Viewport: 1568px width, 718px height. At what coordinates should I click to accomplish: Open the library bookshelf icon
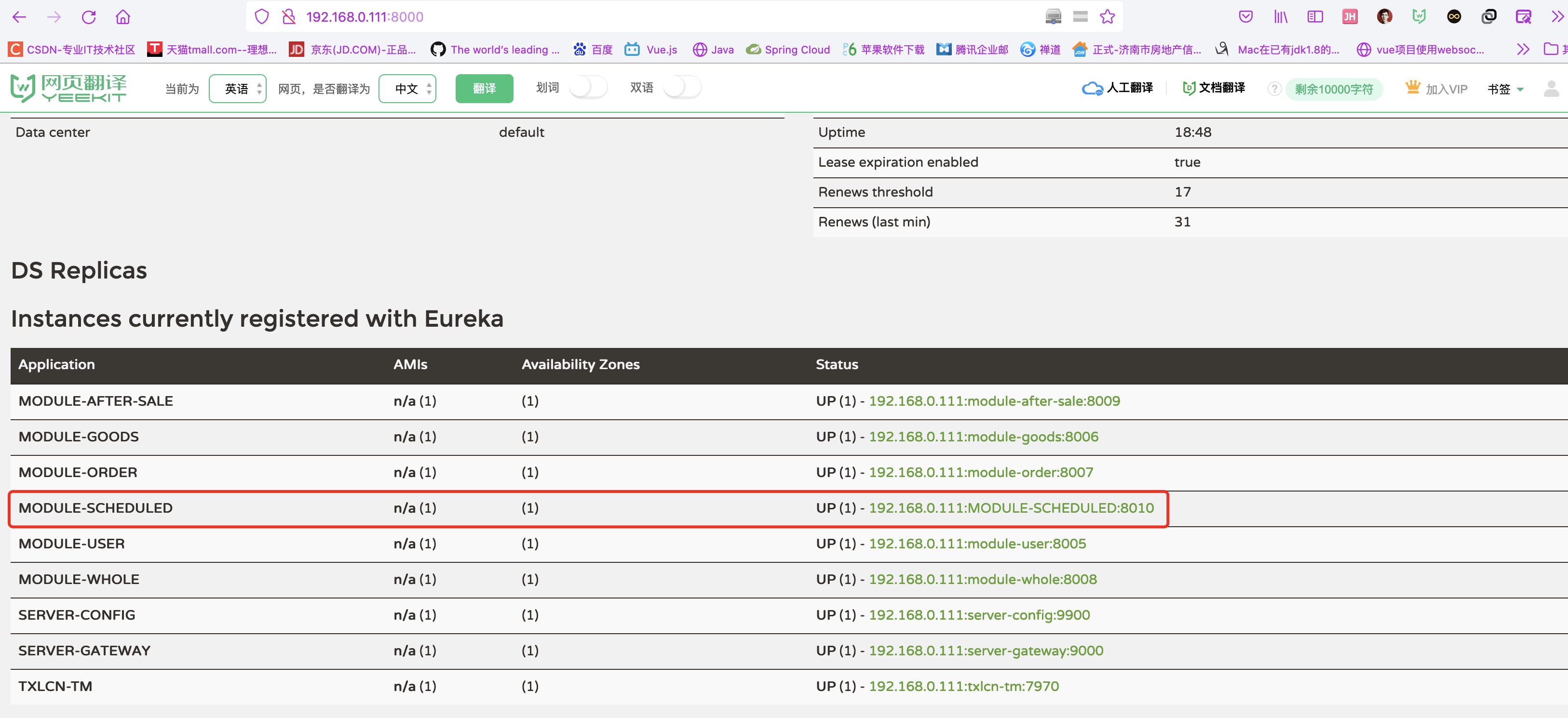pos(1280,17)
